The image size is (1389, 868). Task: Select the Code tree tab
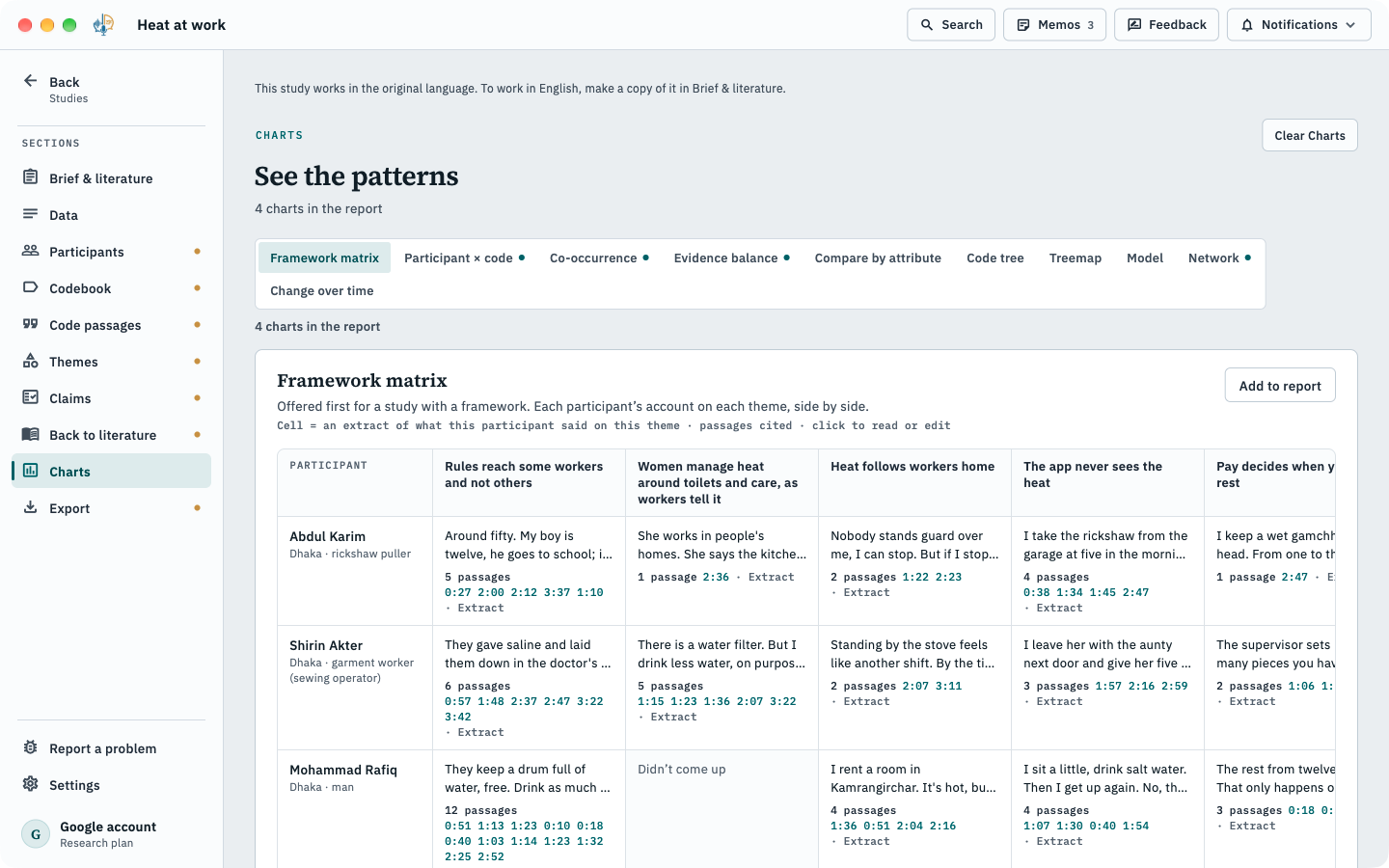pos(995,258)
